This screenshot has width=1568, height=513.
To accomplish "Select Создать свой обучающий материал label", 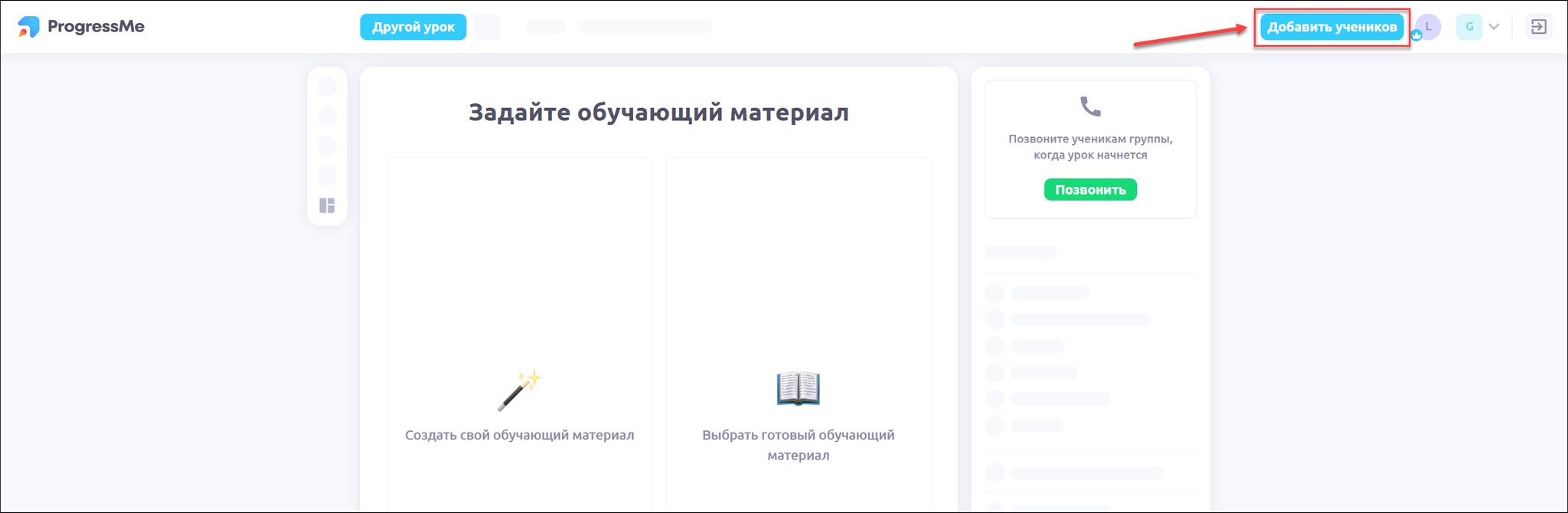I will pos(519,435).
